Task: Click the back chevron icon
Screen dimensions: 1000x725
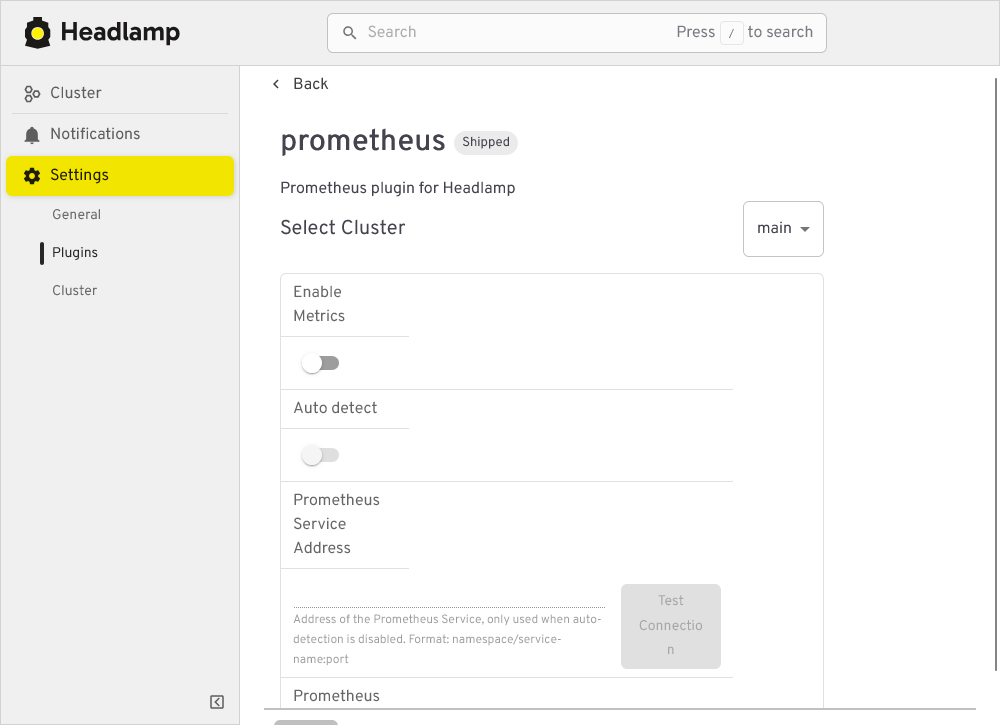Action: [x=276, y=84]
